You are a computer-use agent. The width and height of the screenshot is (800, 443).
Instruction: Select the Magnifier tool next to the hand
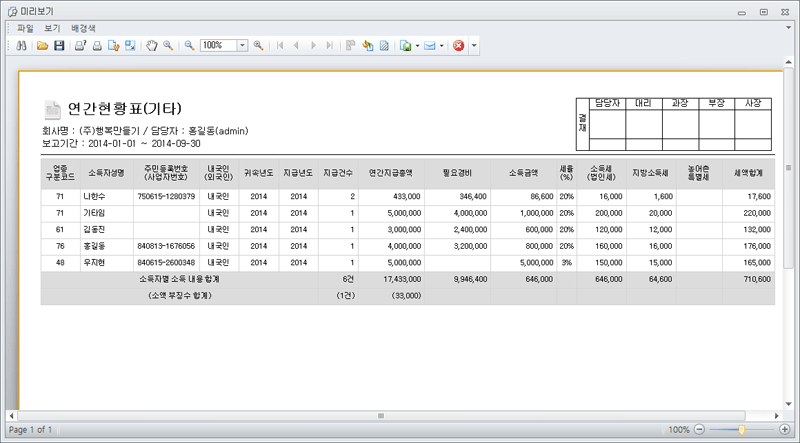pos(168,46)
